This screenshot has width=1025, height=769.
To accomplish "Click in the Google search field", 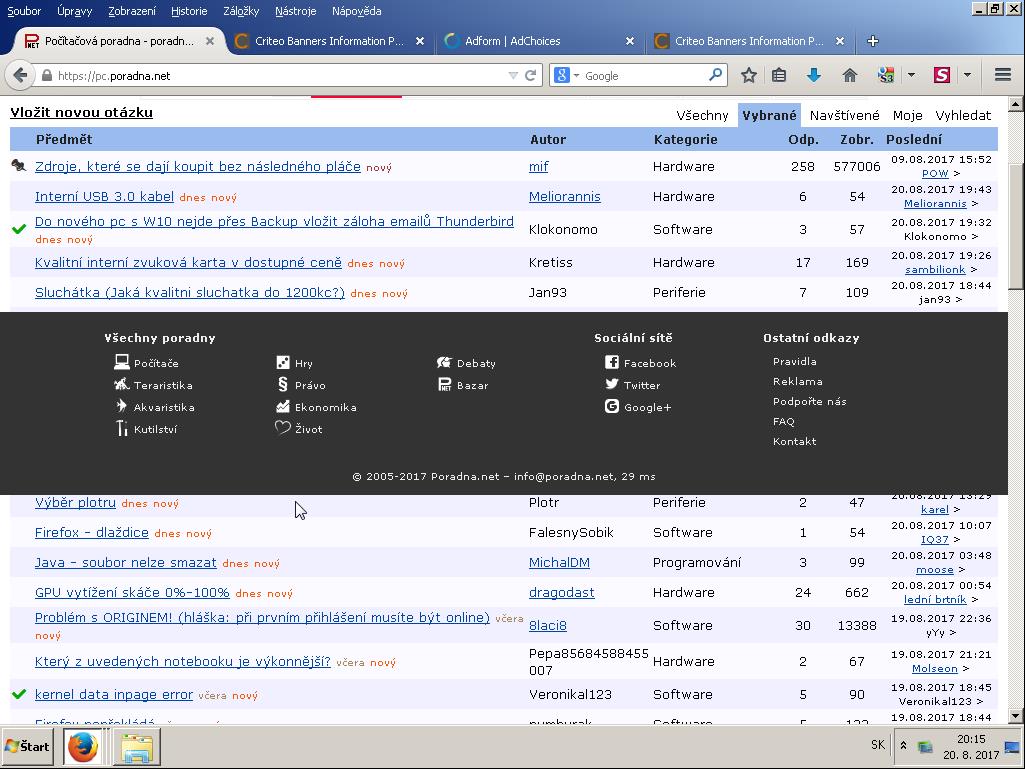I will (643, 75).
